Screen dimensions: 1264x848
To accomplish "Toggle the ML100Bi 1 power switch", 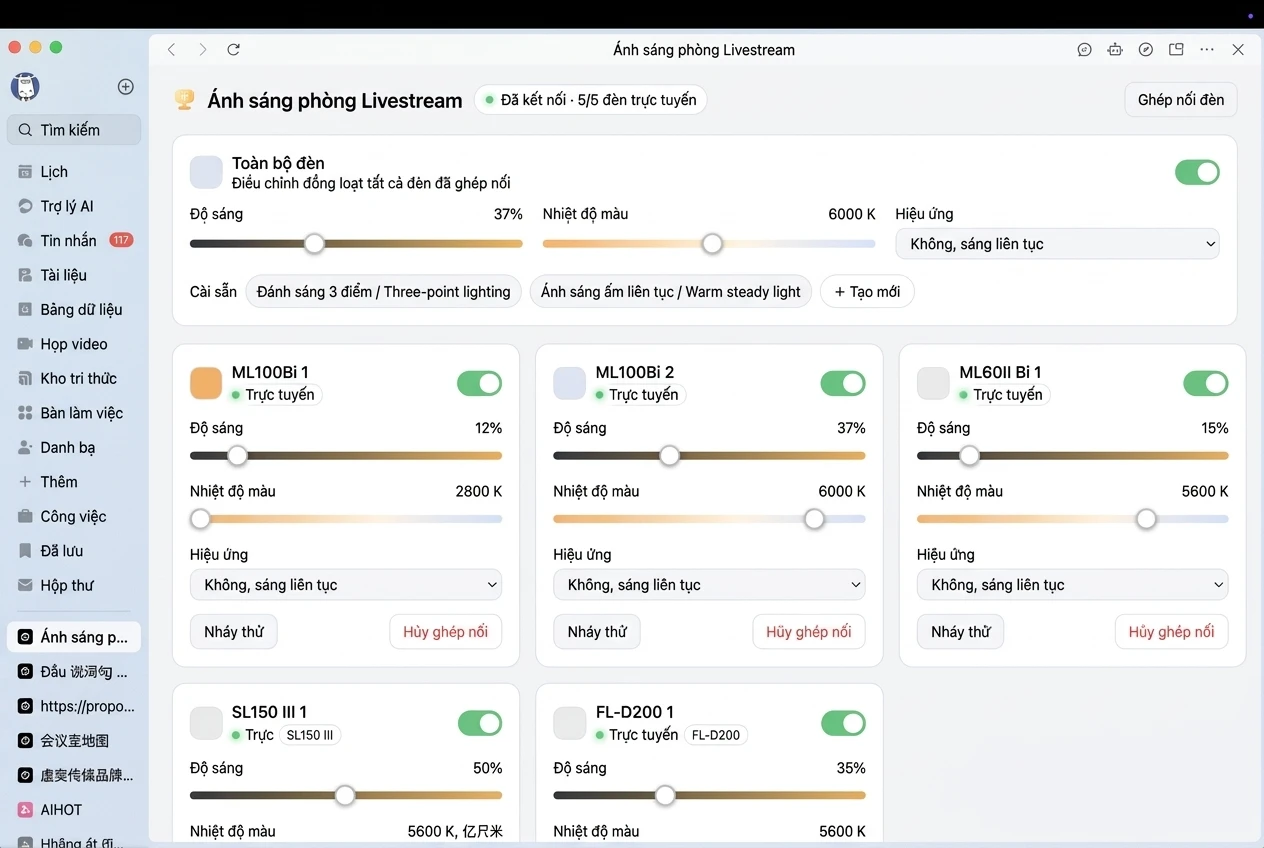I will pos(479,383).
